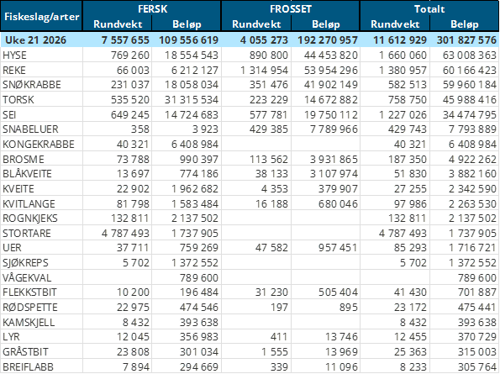Select the KVEITE row label

coord(18,189)
